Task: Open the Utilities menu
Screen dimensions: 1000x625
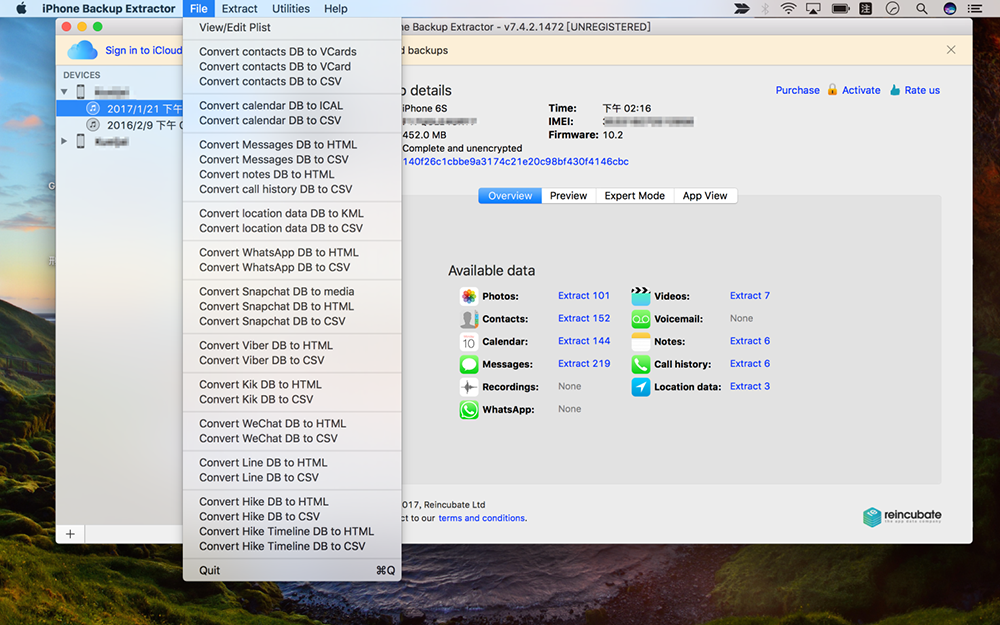Action: pos(291,8)
